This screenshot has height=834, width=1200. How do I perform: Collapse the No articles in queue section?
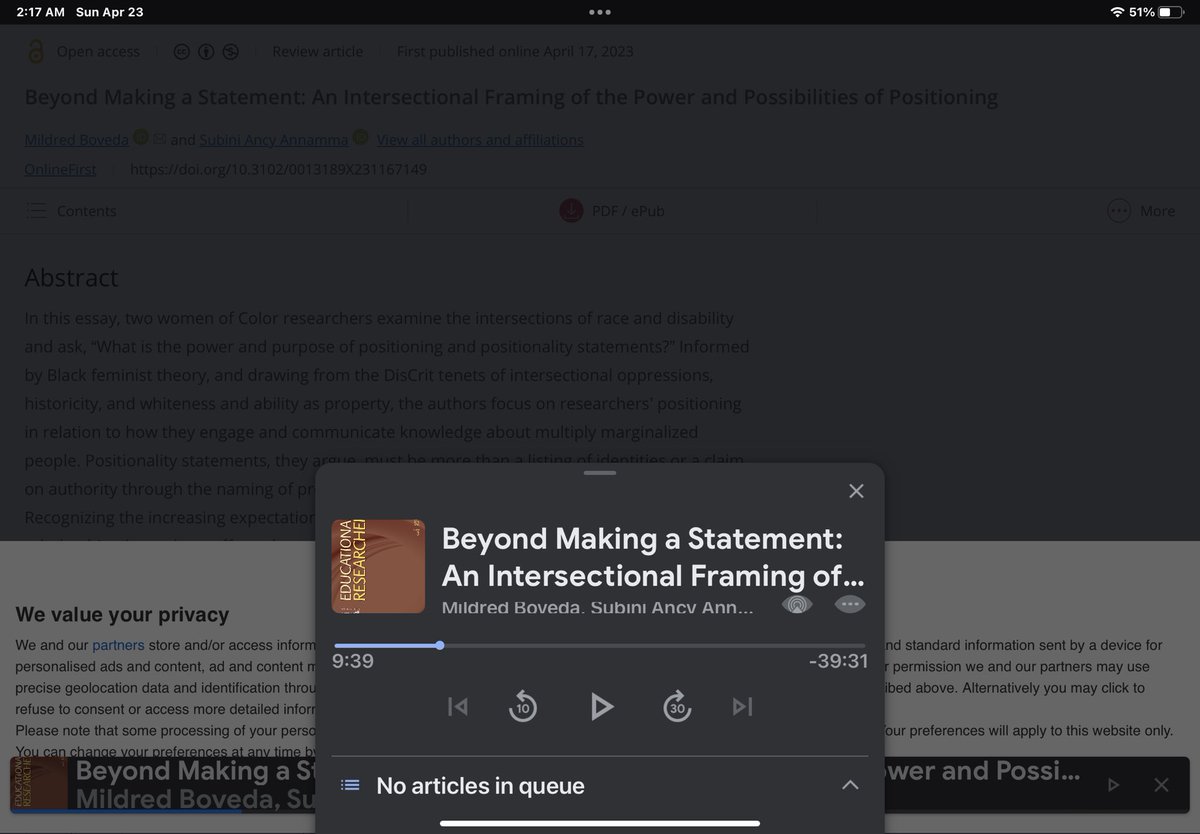(849, 785)
